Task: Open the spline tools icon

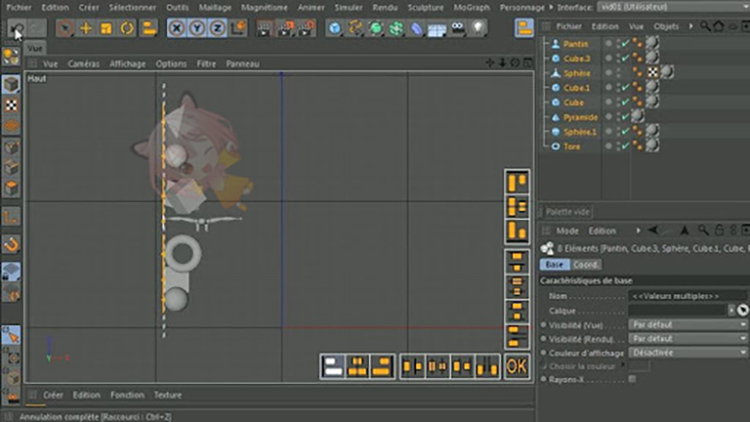Action: [x=355, y=28]
